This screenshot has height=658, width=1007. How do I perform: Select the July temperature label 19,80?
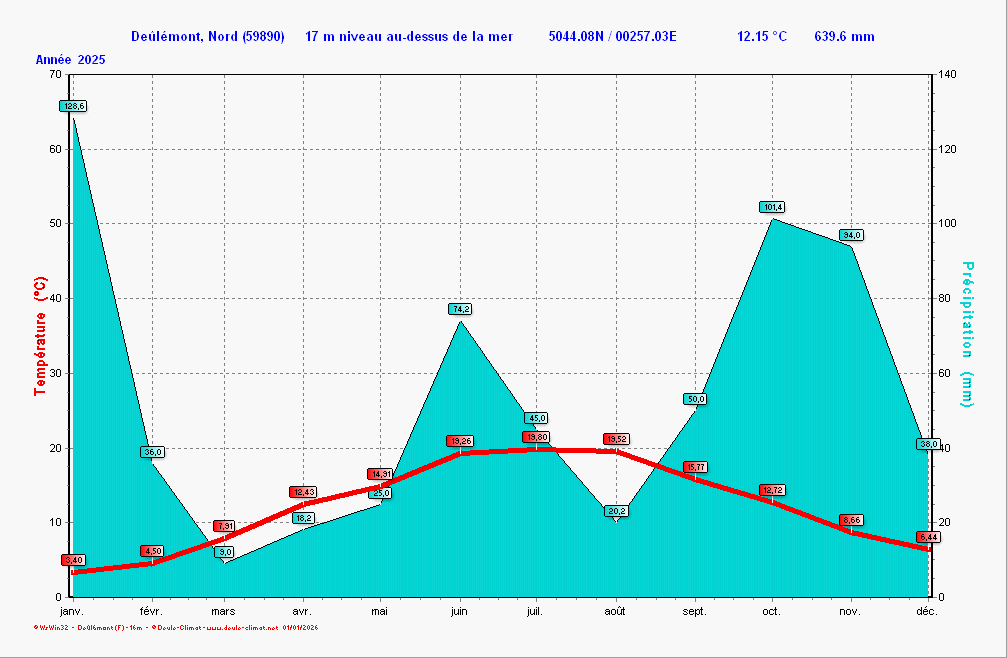(x=536, y=437)
